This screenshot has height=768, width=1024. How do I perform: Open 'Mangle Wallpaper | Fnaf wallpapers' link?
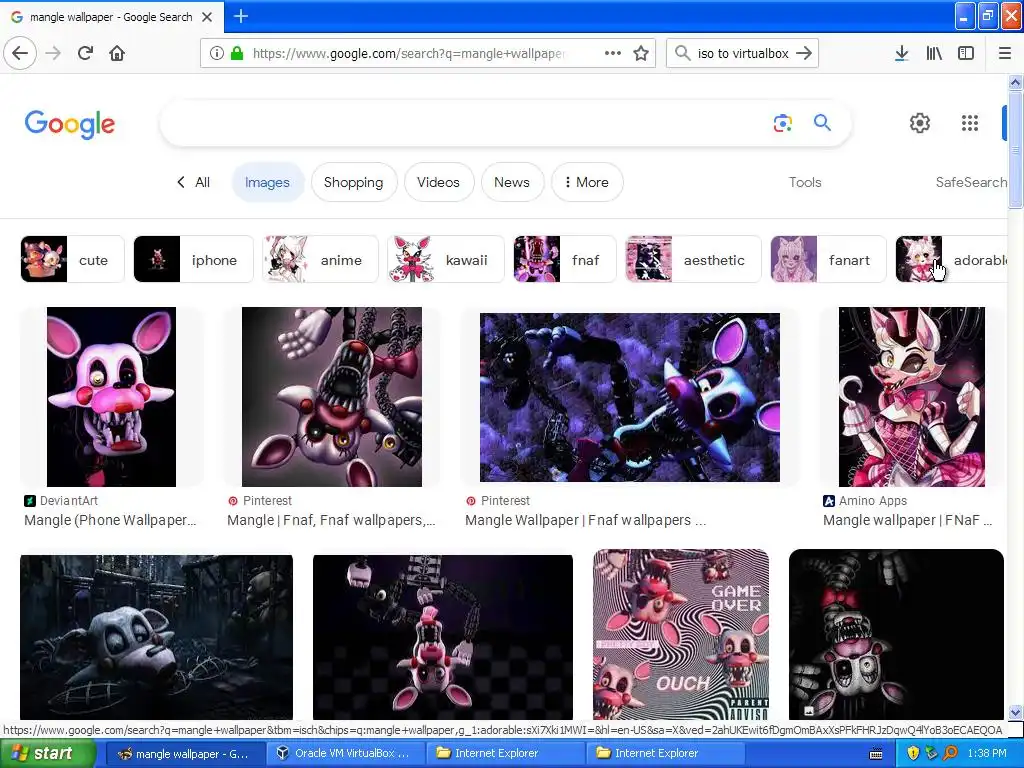585,520
